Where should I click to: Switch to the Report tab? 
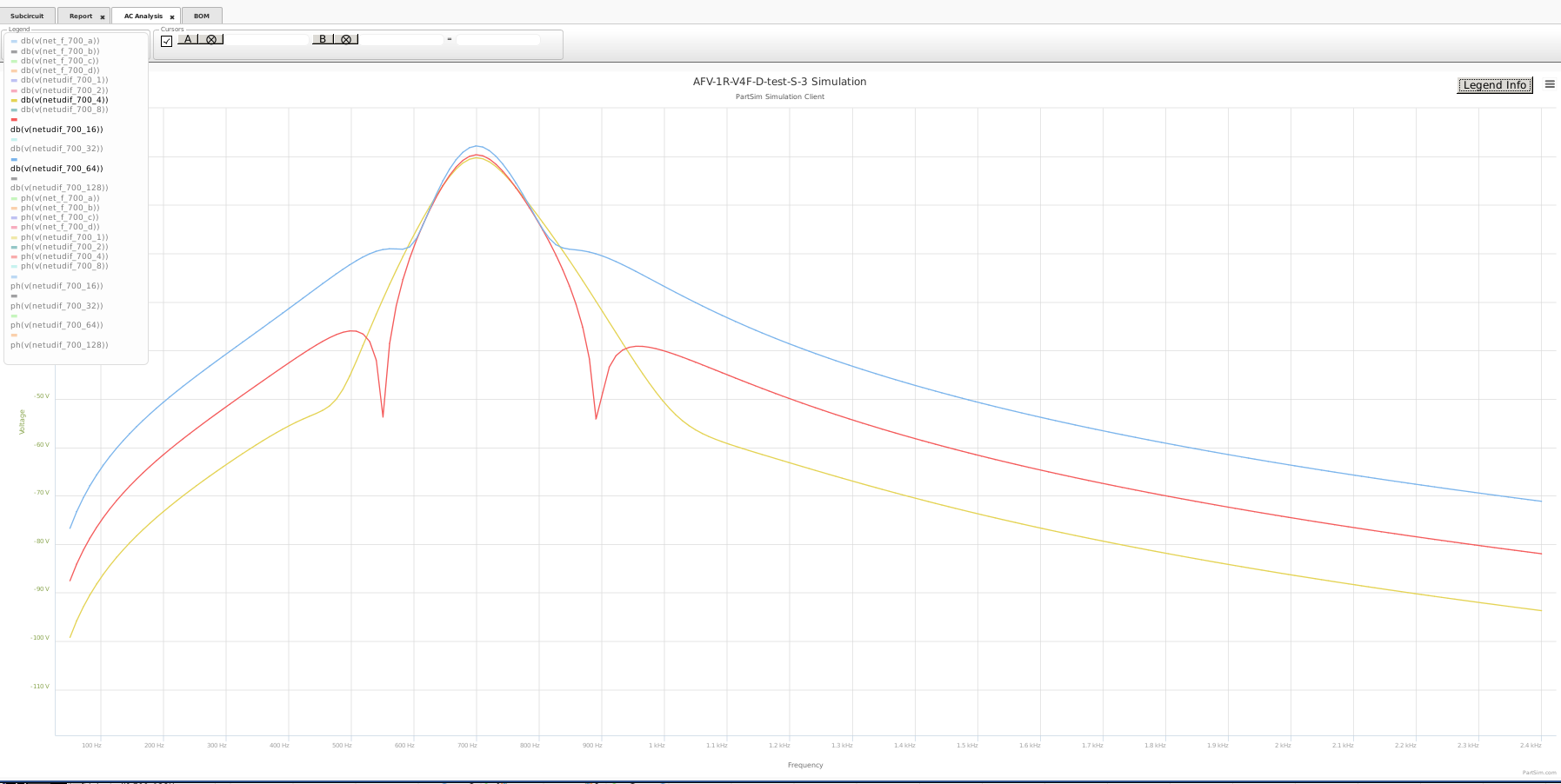81,16
